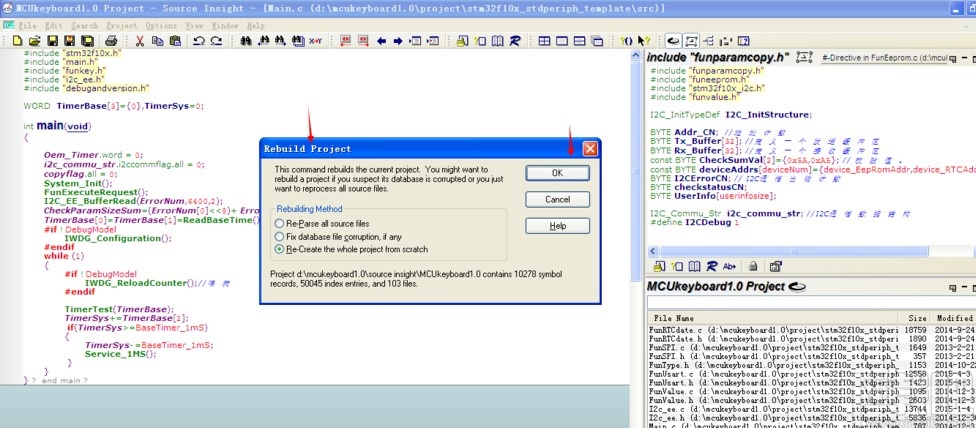Select FunUsart.h in the project file list
976x428 pixels.
click(x=774, y=383)
